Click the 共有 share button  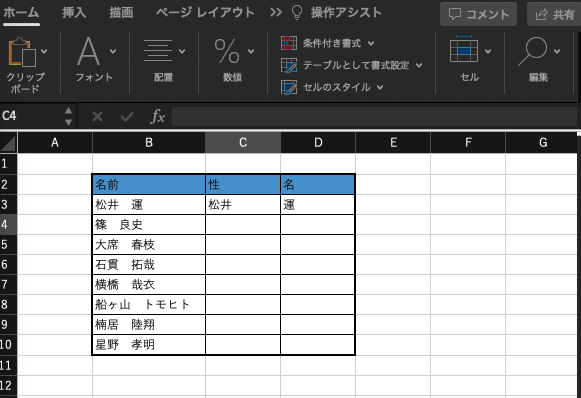click(x=554, y=14)
